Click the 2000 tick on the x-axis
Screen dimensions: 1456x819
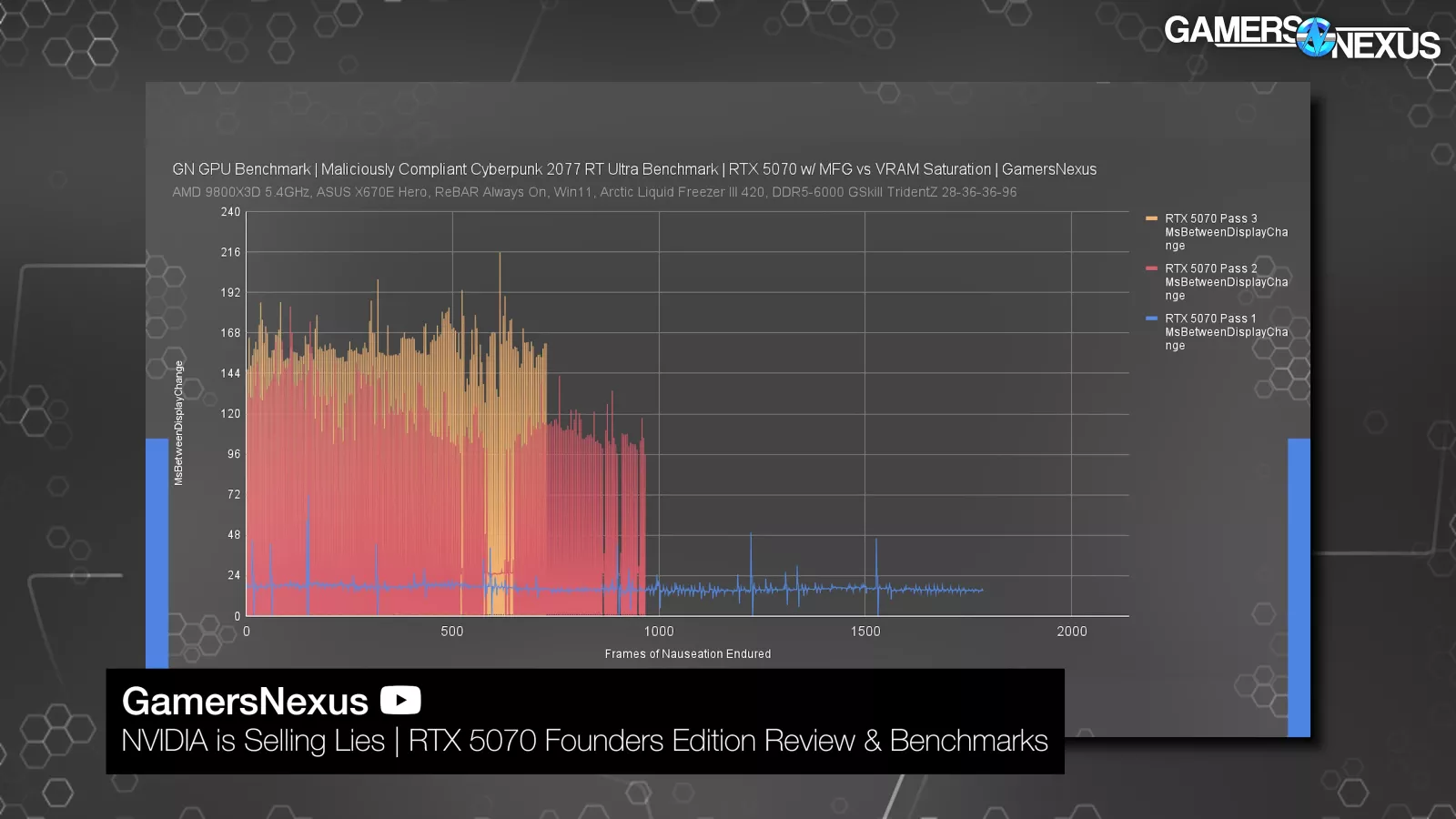click(x=1071, y=632)
